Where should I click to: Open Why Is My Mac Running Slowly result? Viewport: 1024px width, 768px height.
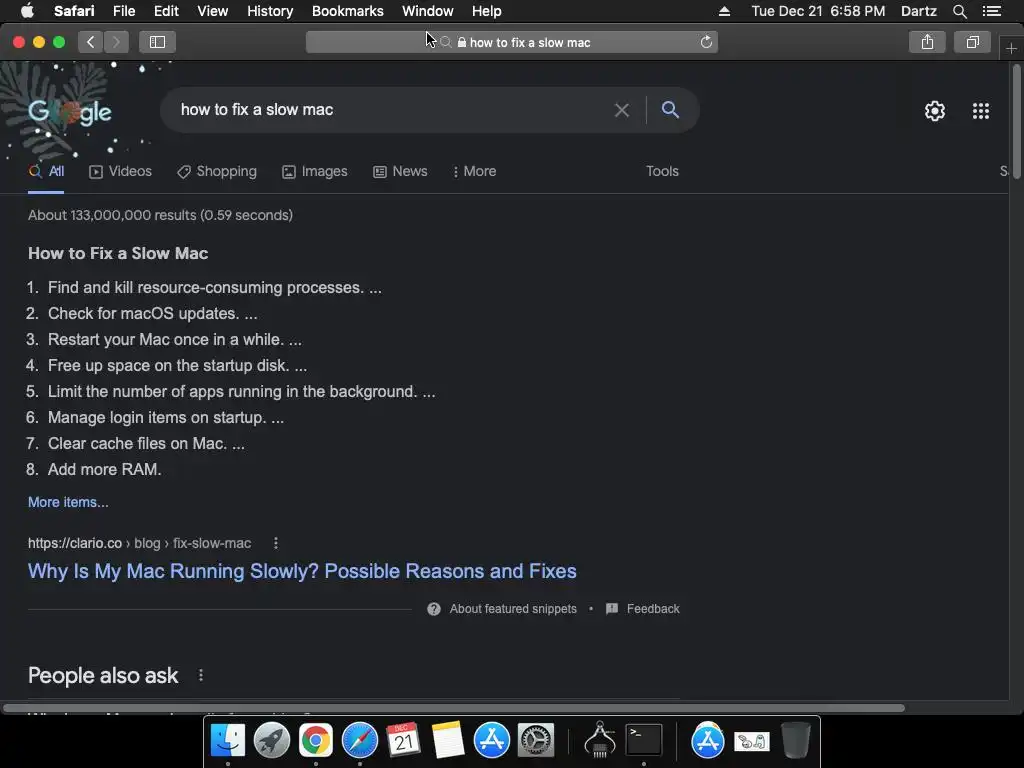coord(302,571)
